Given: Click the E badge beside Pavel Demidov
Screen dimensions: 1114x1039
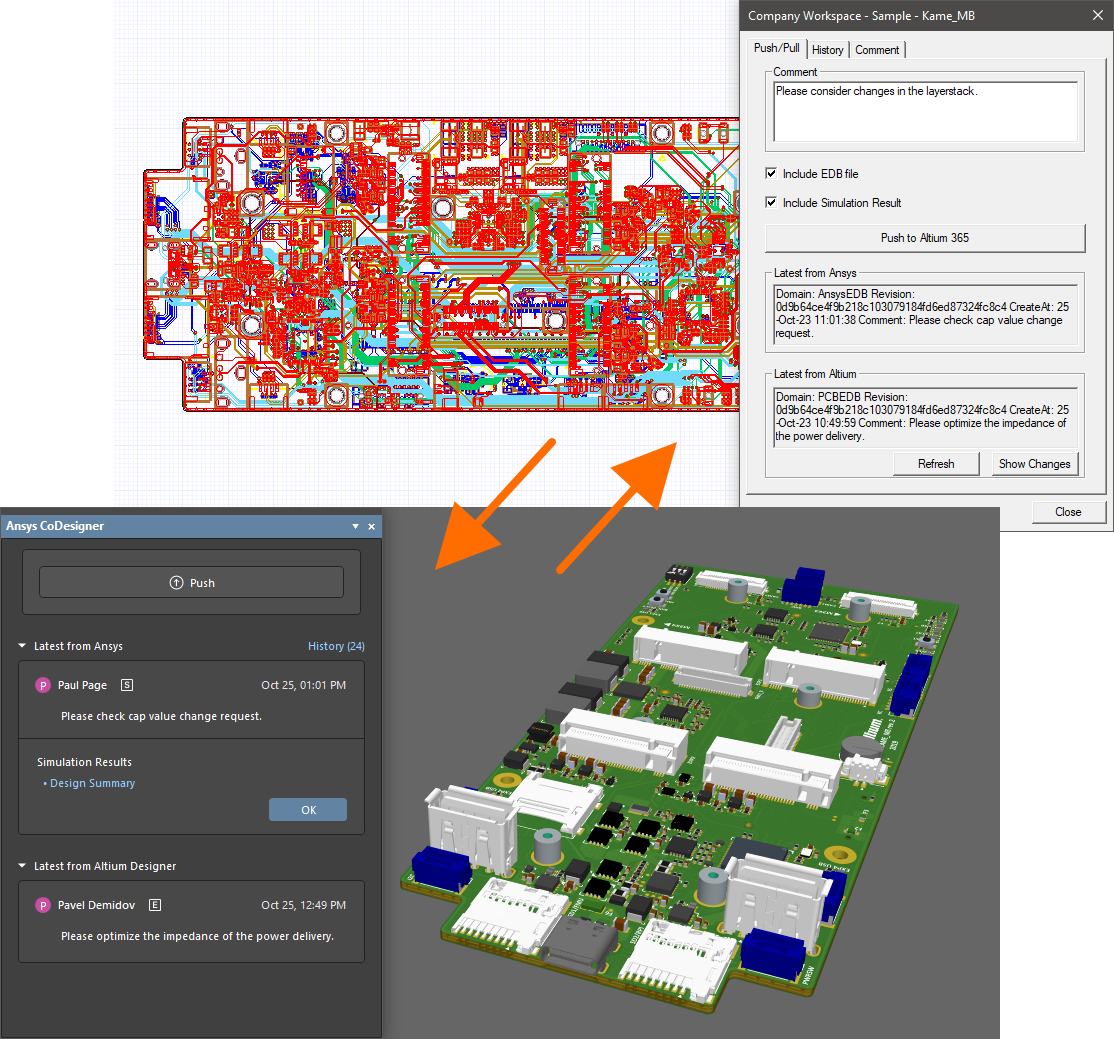Looking at the screenshot, I should (x=155, y=905).
